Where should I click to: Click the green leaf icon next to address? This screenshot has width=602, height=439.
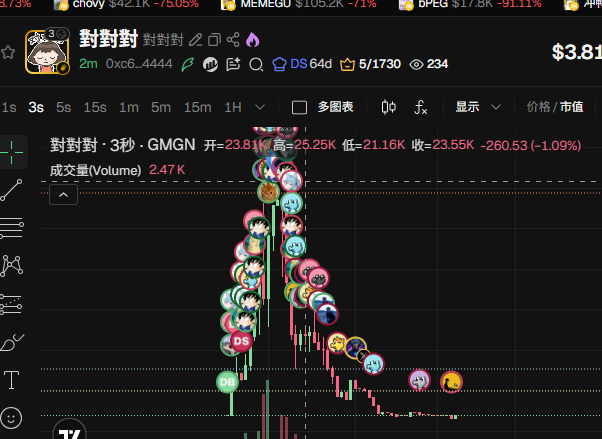pyautogui.click(x=188, y=64)
